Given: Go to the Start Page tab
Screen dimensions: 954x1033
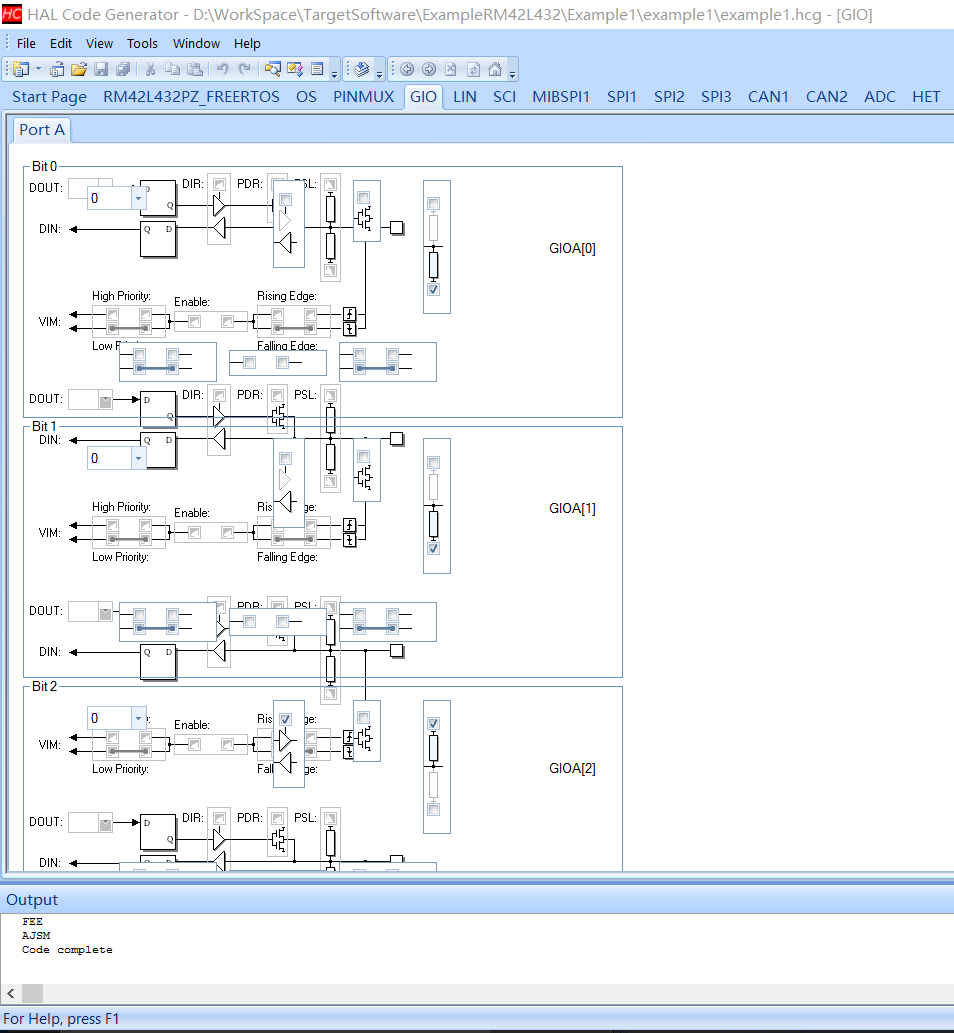Looking at the screenshot, I should pyautogui.click(x=49, y=97).
